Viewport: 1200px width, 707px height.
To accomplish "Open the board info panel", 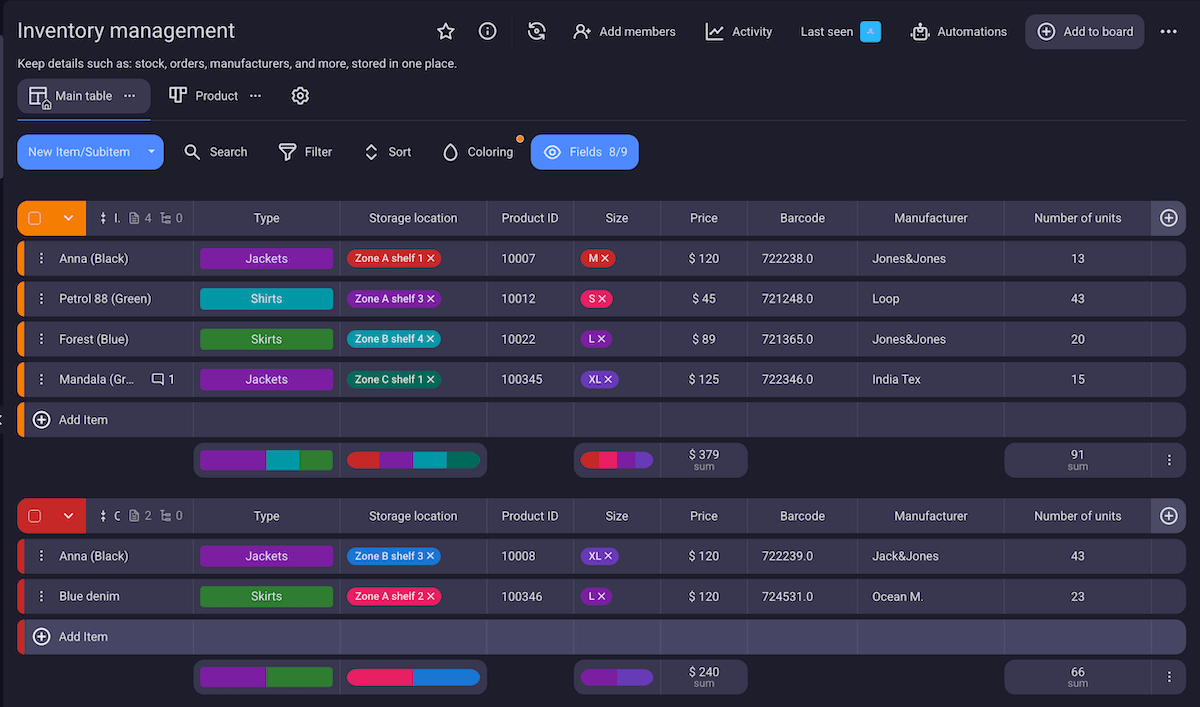I will pos(488,31).
